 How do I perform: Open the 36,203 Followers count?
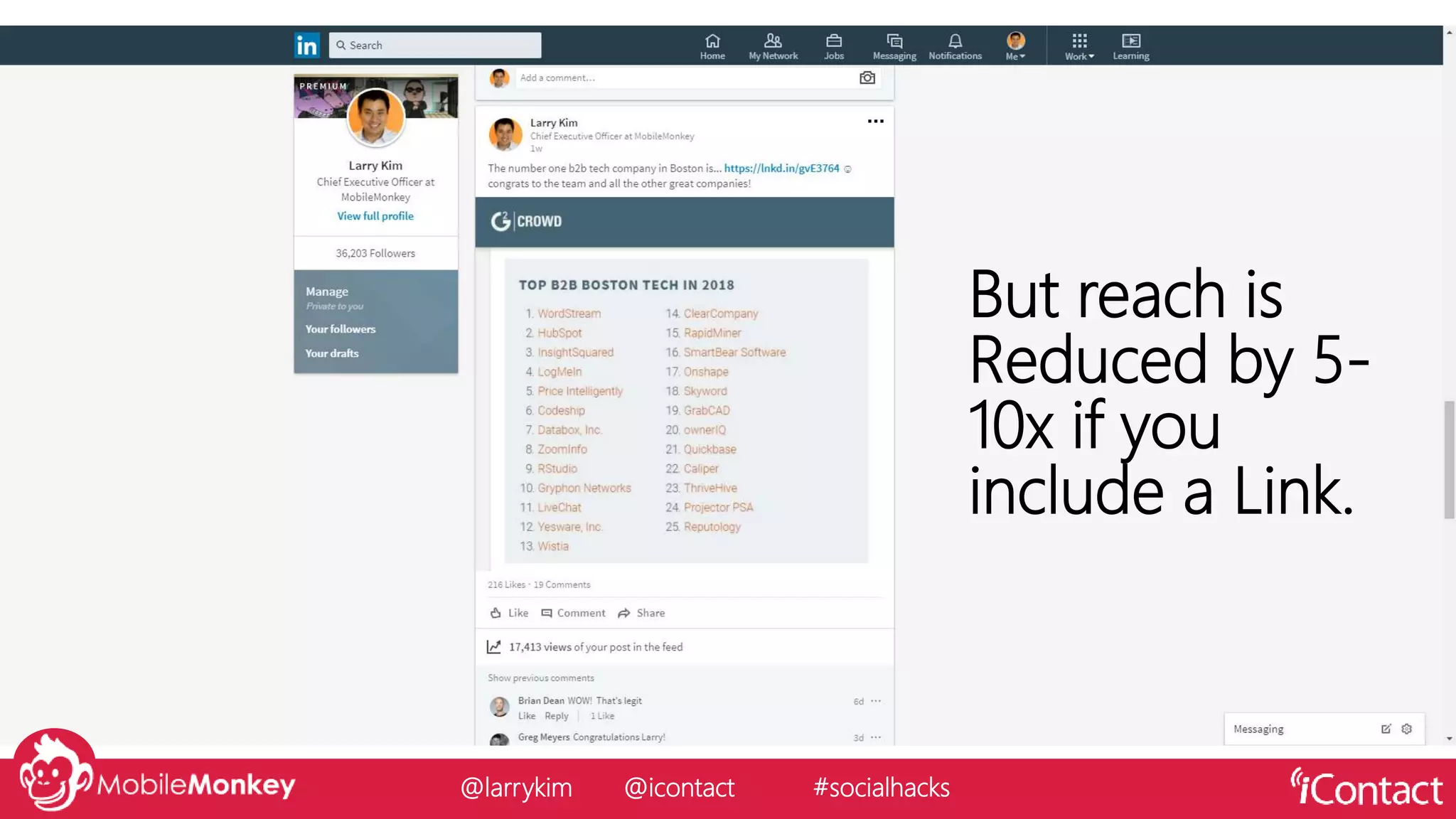[x=375, y=253]
